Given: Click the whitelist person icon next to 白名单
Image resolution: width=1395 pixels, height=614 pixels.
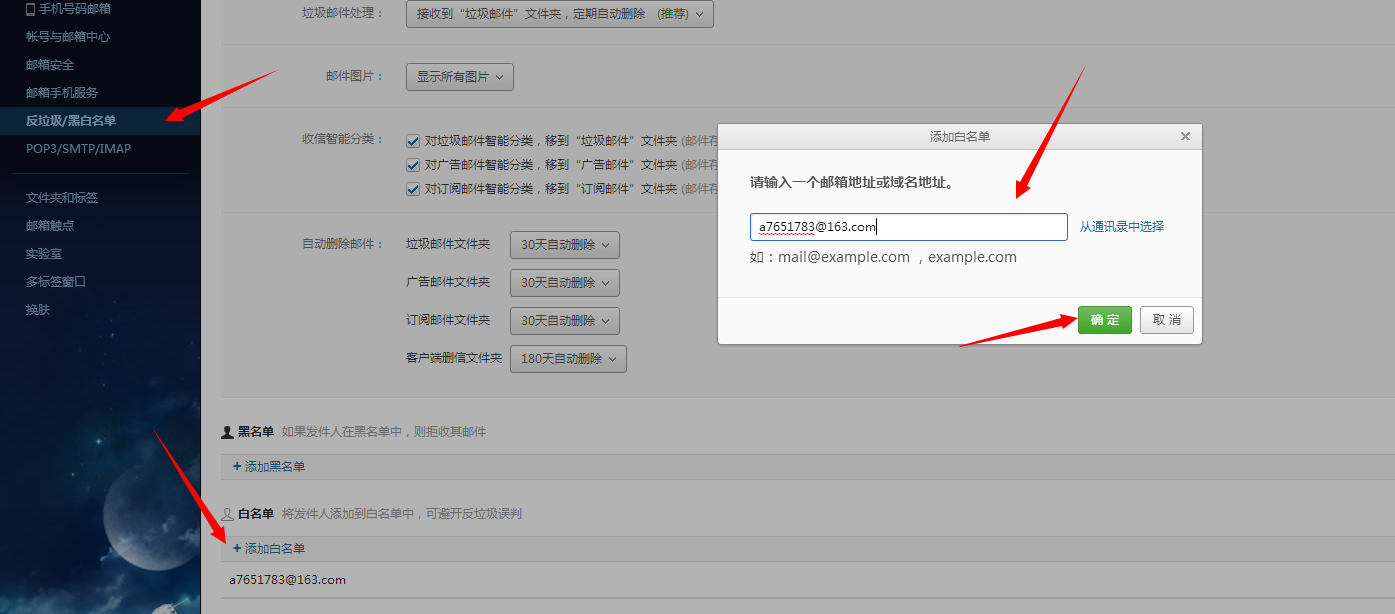Looking at the screenshot, I should click(x=227, y=514).
